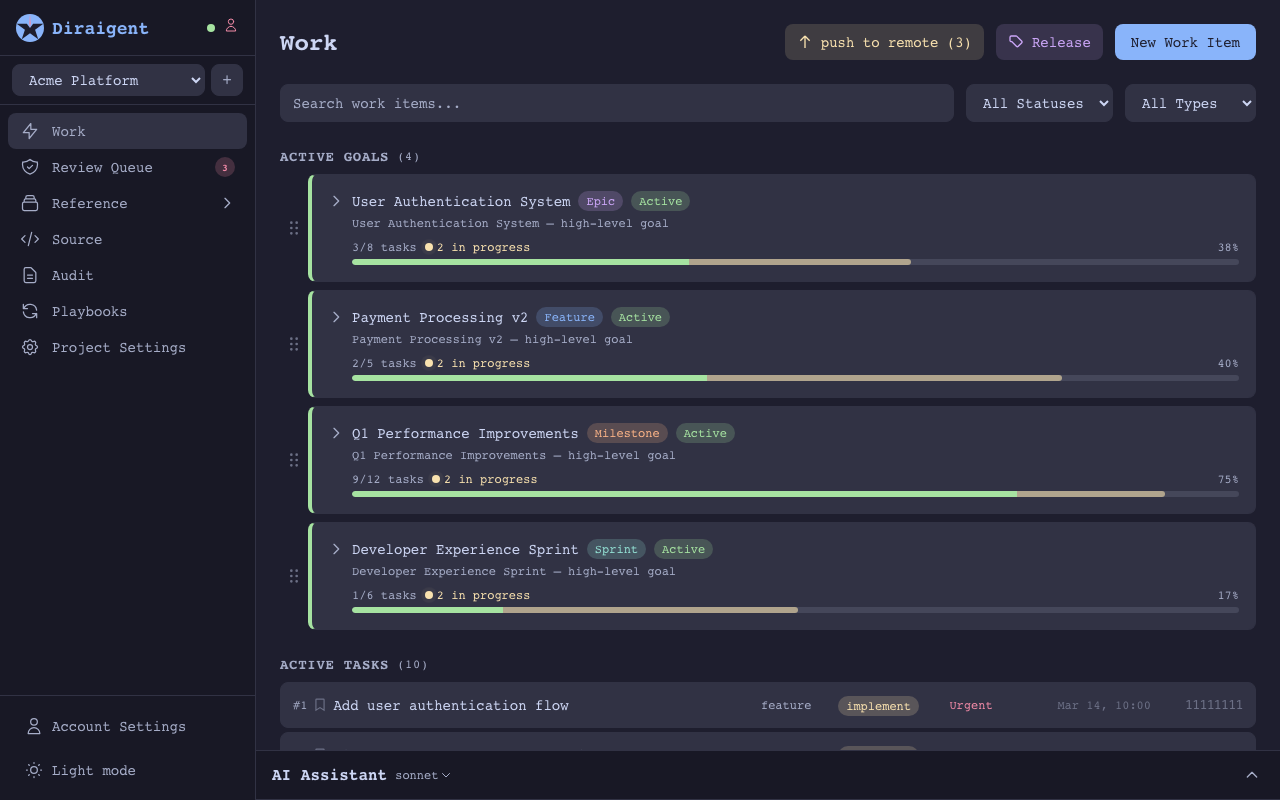
Task: Click the plus icon beside project selector
Action: [x=227, y=80]
